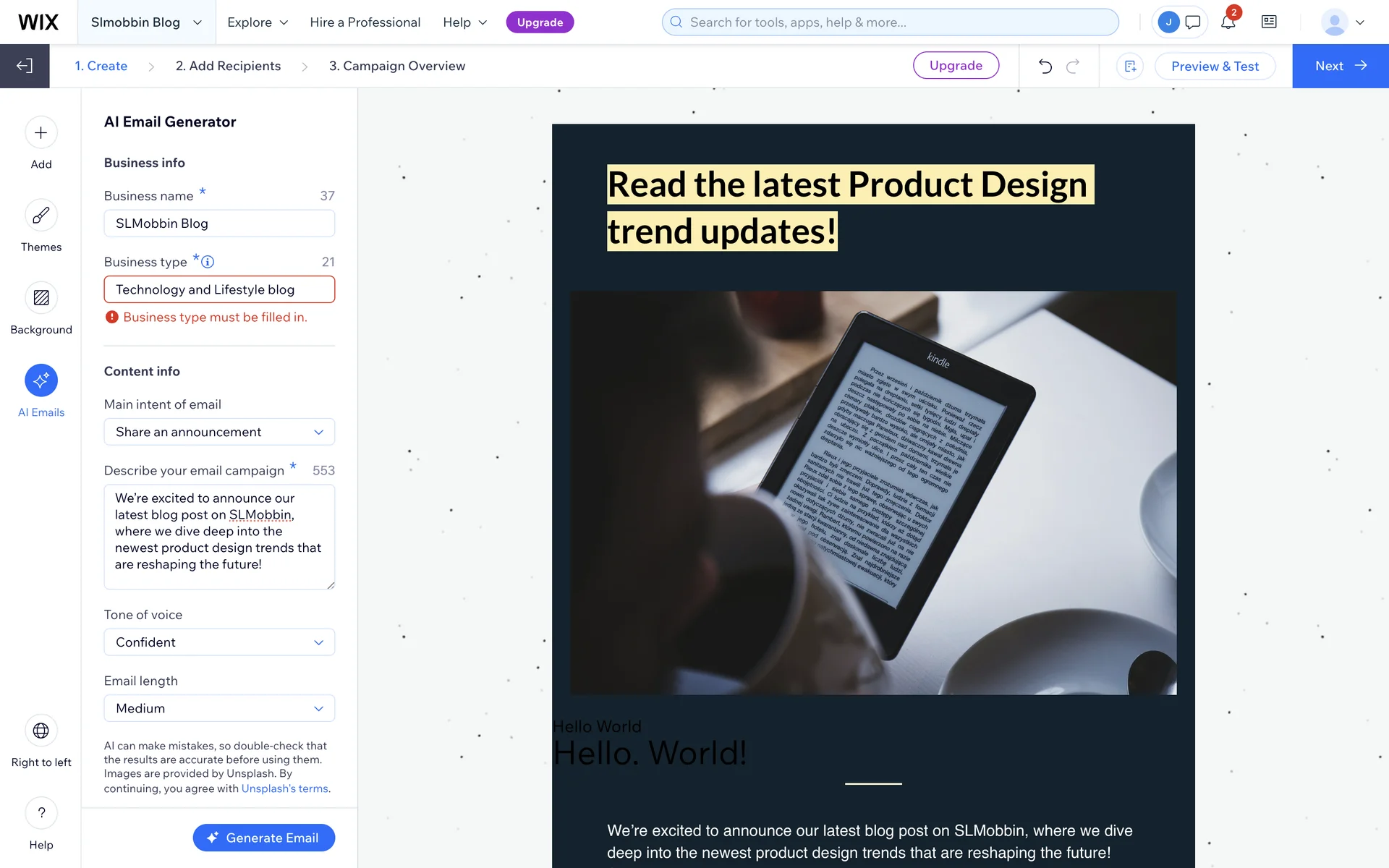Expand the Slmobbin Blog site selector
The height and width of the screenshot is (868, 1389).
click(146, 22)
